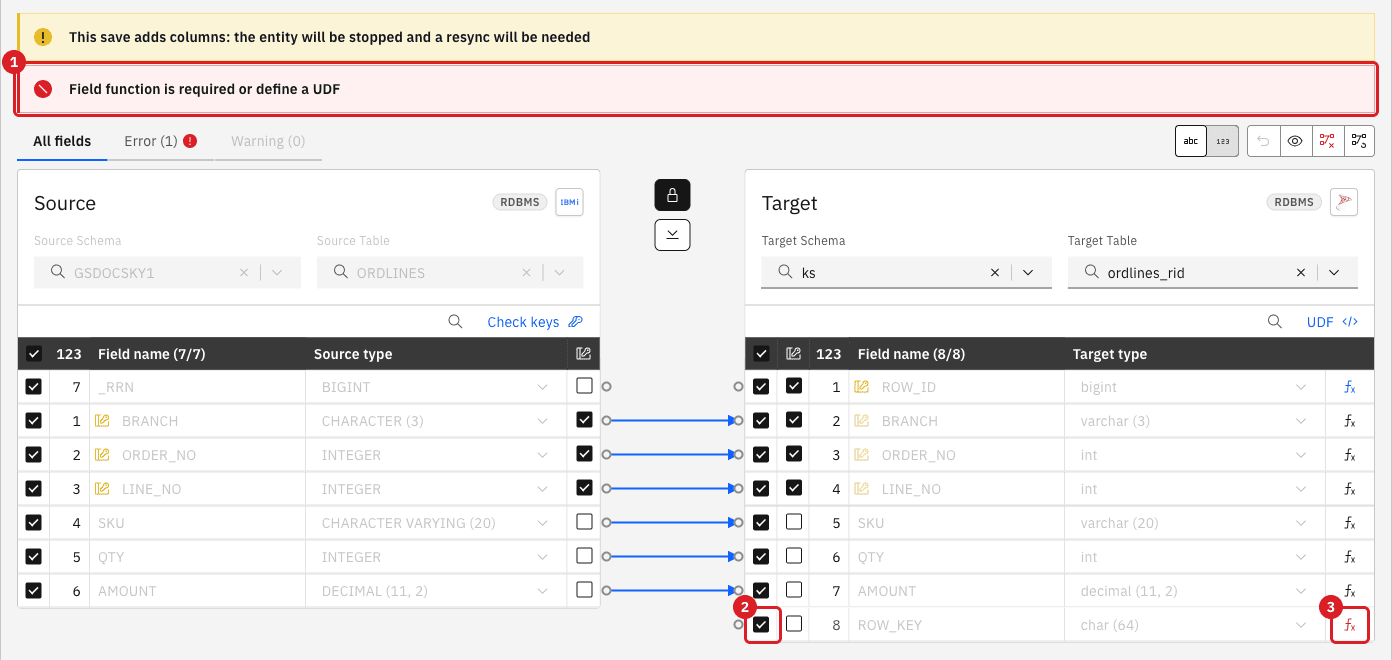Open function editor for target SKU field

(x=1349, y=523)
